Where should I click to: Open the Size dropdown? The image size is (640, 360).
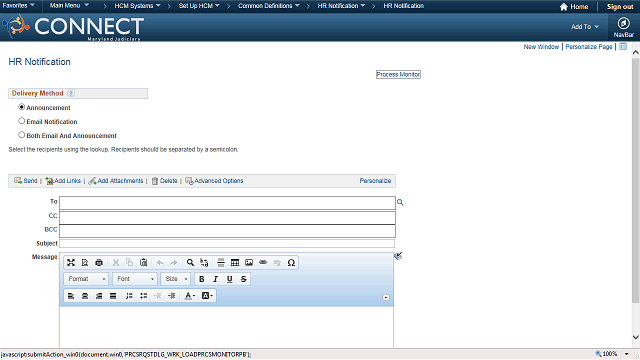coord(176,279)
